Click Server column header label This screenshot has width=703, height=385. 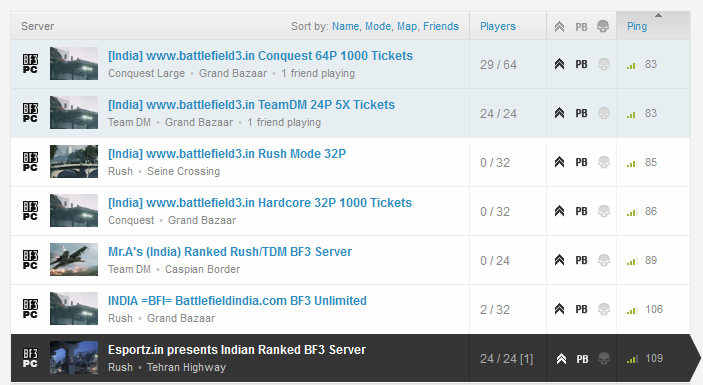point(38,26)
